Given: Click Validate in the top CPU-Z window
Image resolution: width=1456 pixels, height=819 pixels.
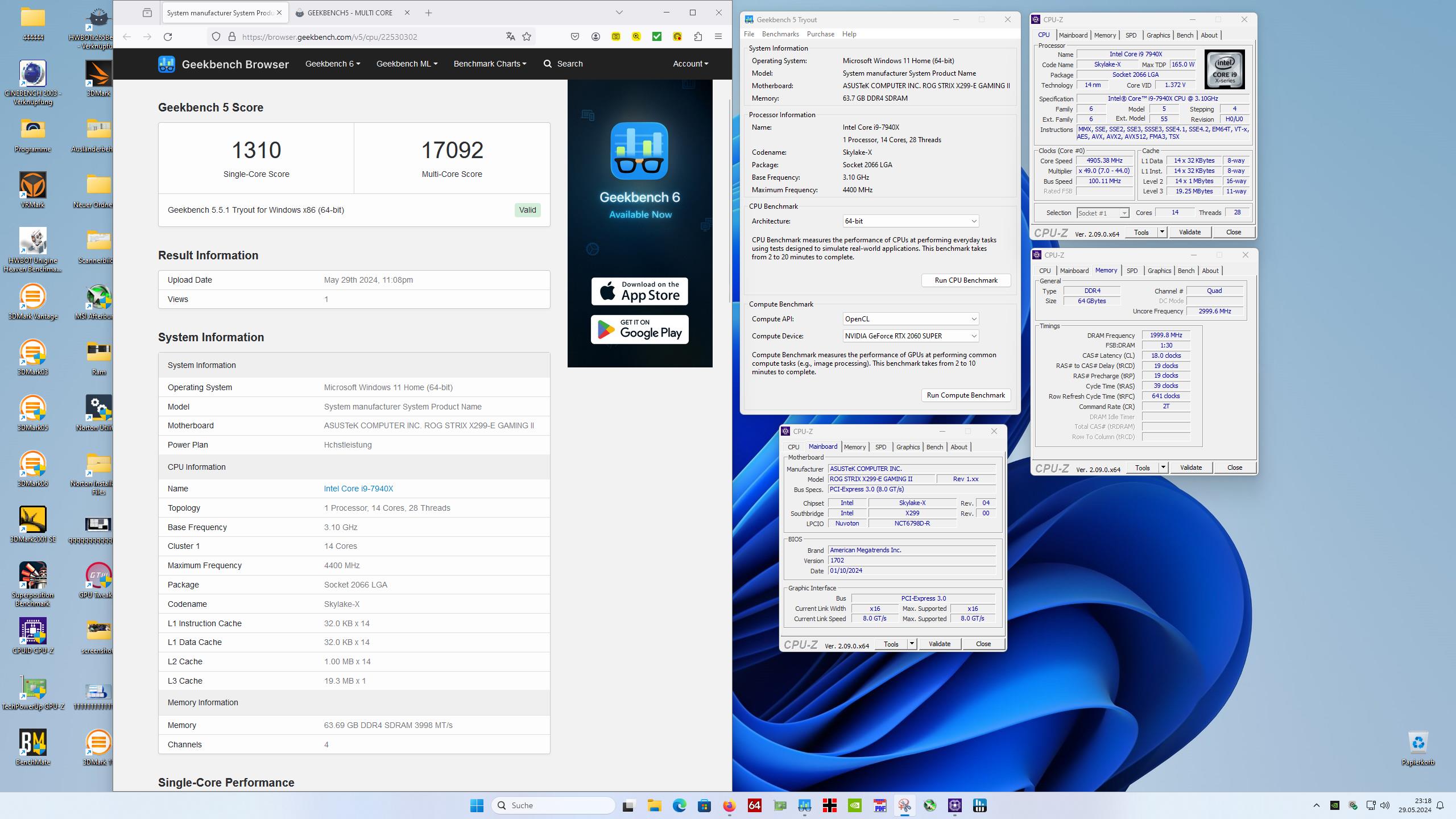Looking at the screenshot, I should tap(1189, 232).
